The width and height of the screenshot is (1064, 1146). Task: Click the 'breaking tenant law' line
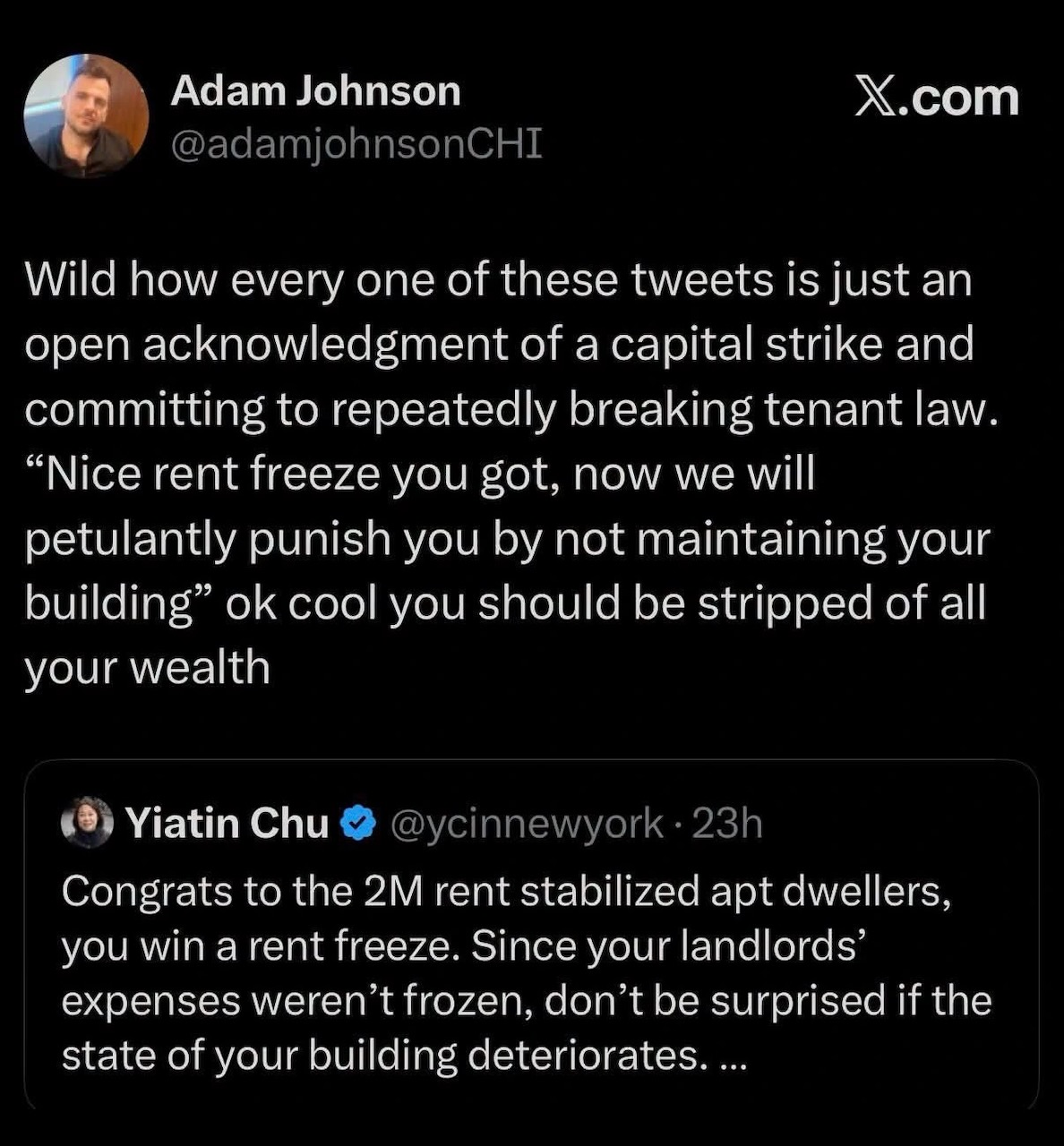tap(511, 409)
